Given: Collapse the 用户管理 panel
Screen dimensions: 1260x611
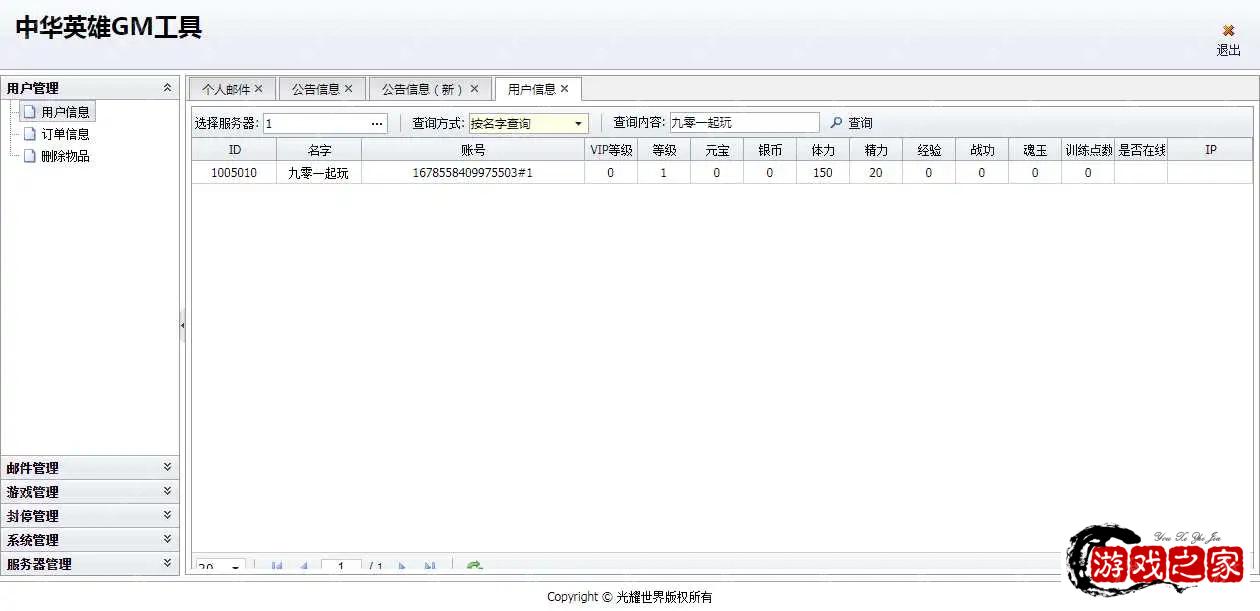Looking at the screenshot, I should click(x=167, y=88).
